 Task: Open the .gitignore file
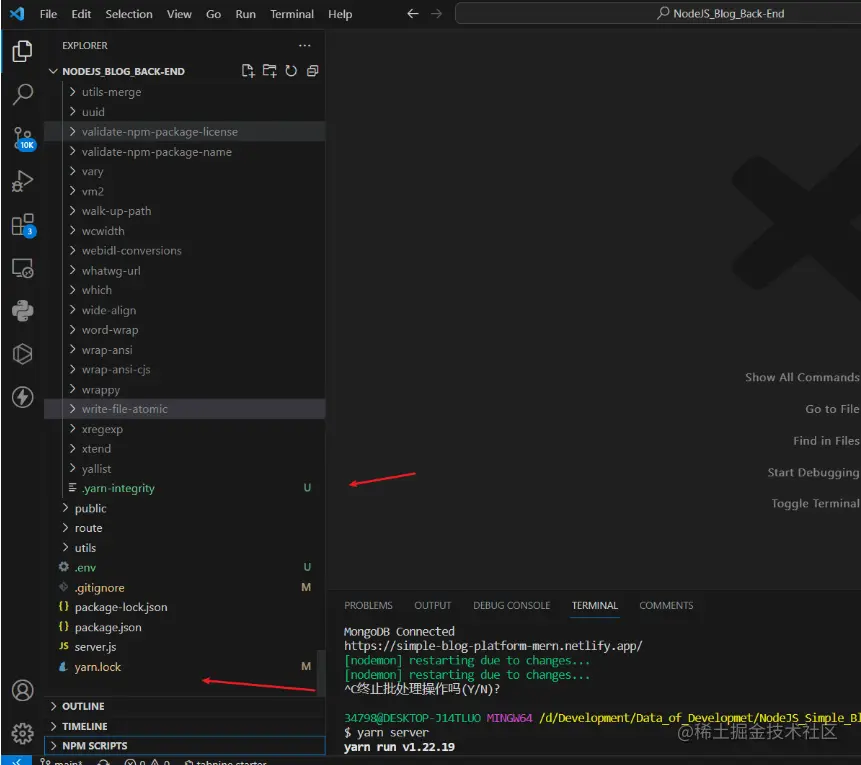(185, 587)
